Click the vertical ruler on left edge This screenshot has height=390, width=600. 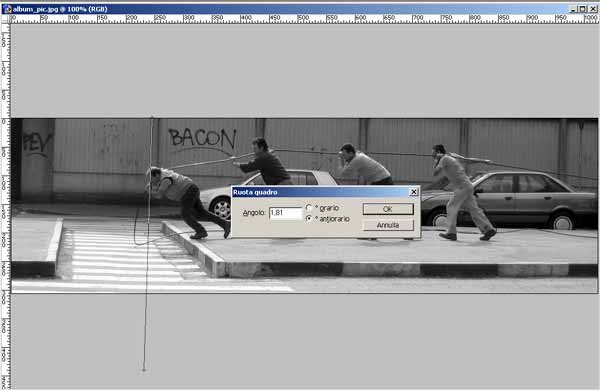(5, 206)
